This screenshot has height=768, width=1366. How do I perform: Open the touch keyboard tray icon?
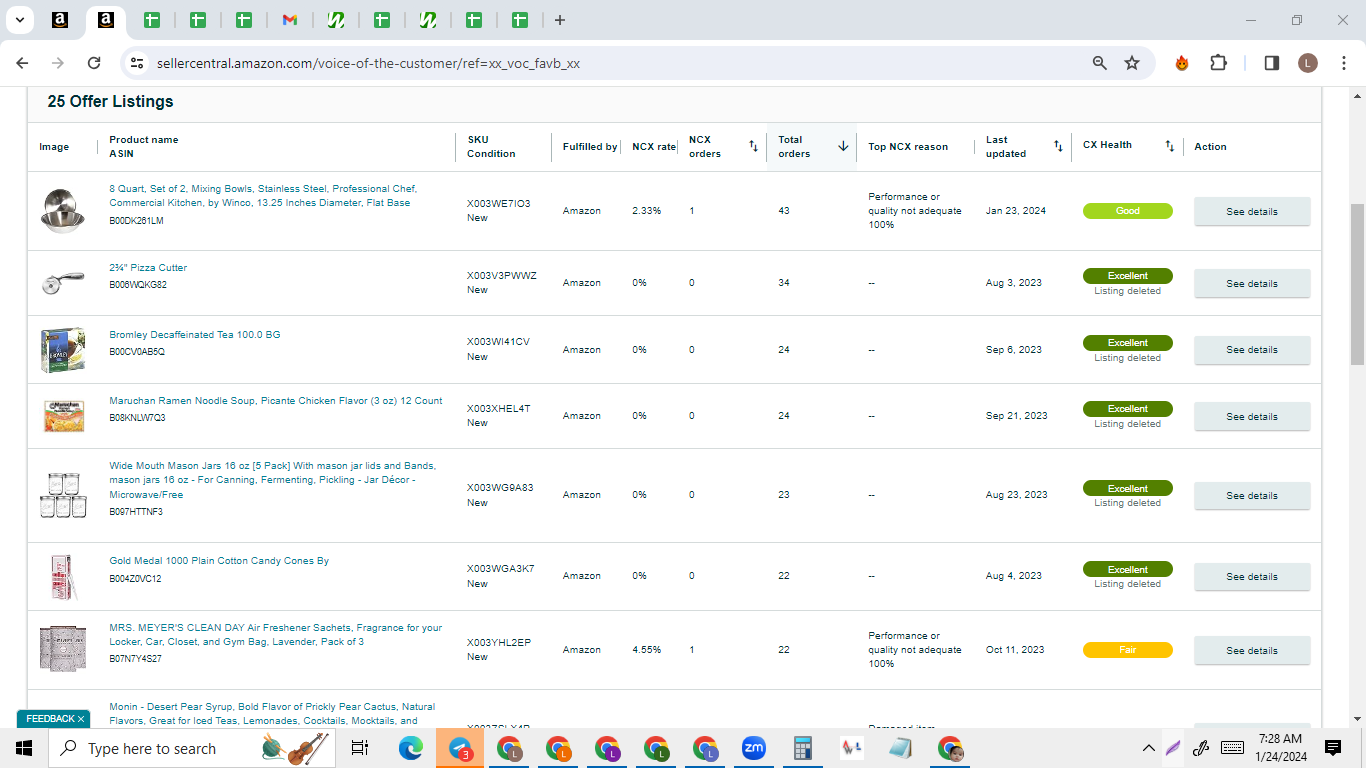coord(1232,748)
